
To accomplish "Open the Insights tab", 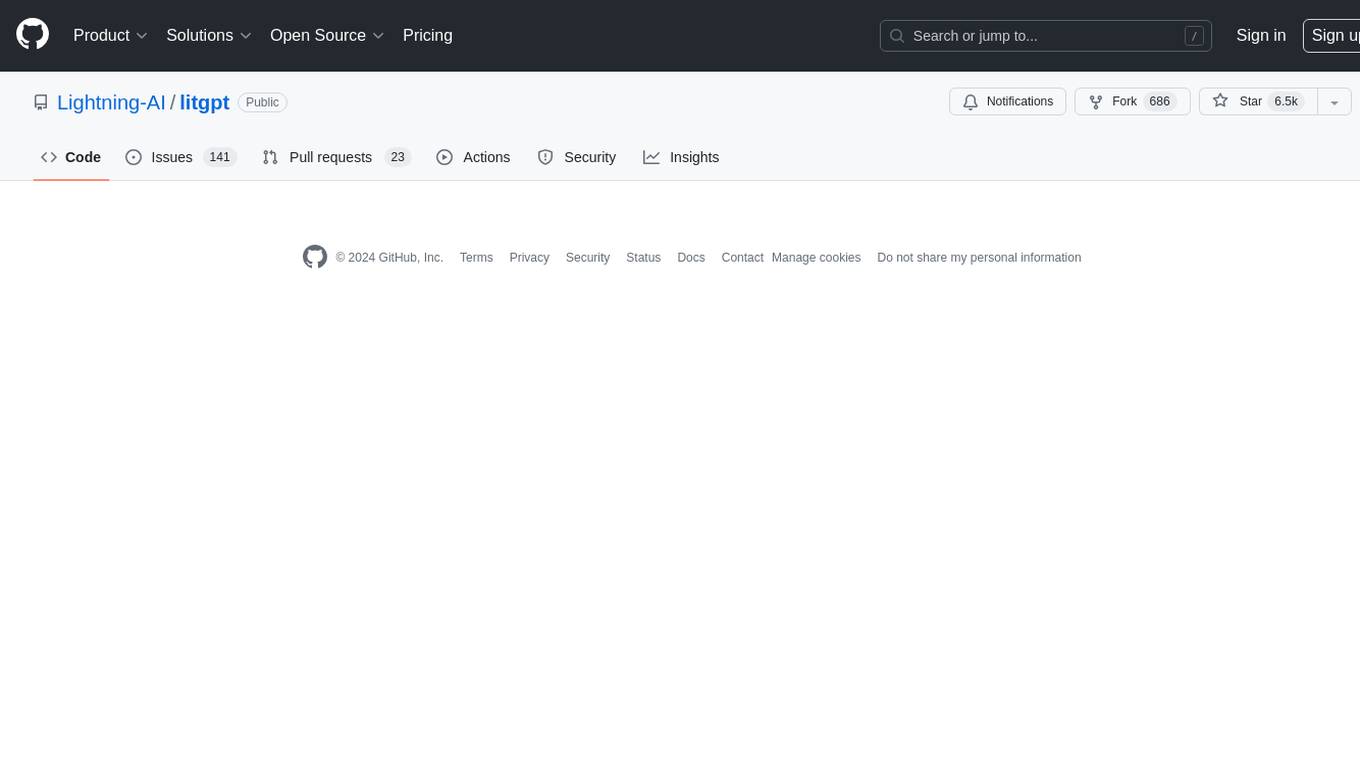I will pos(681,157).
